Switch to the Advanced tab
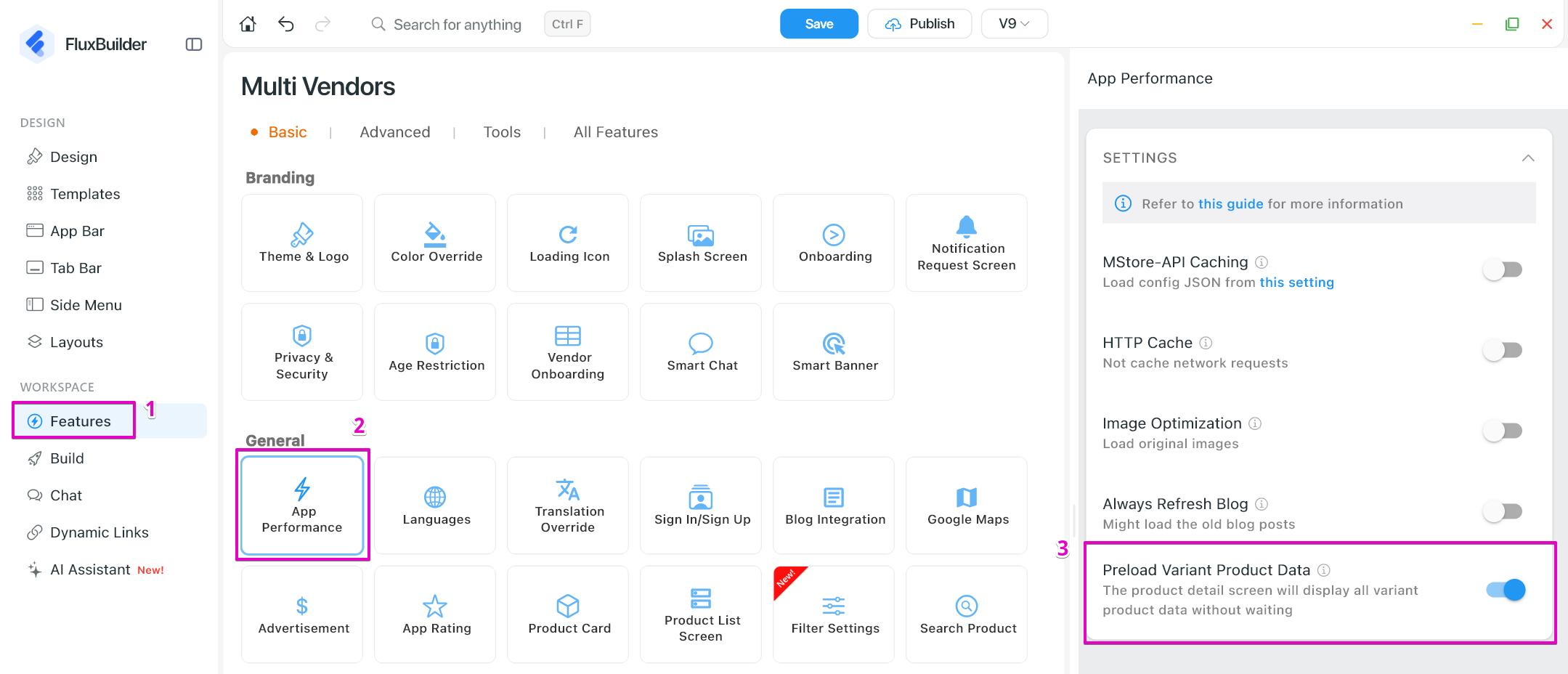This screenshot has height=674, width=1568. 395,132
